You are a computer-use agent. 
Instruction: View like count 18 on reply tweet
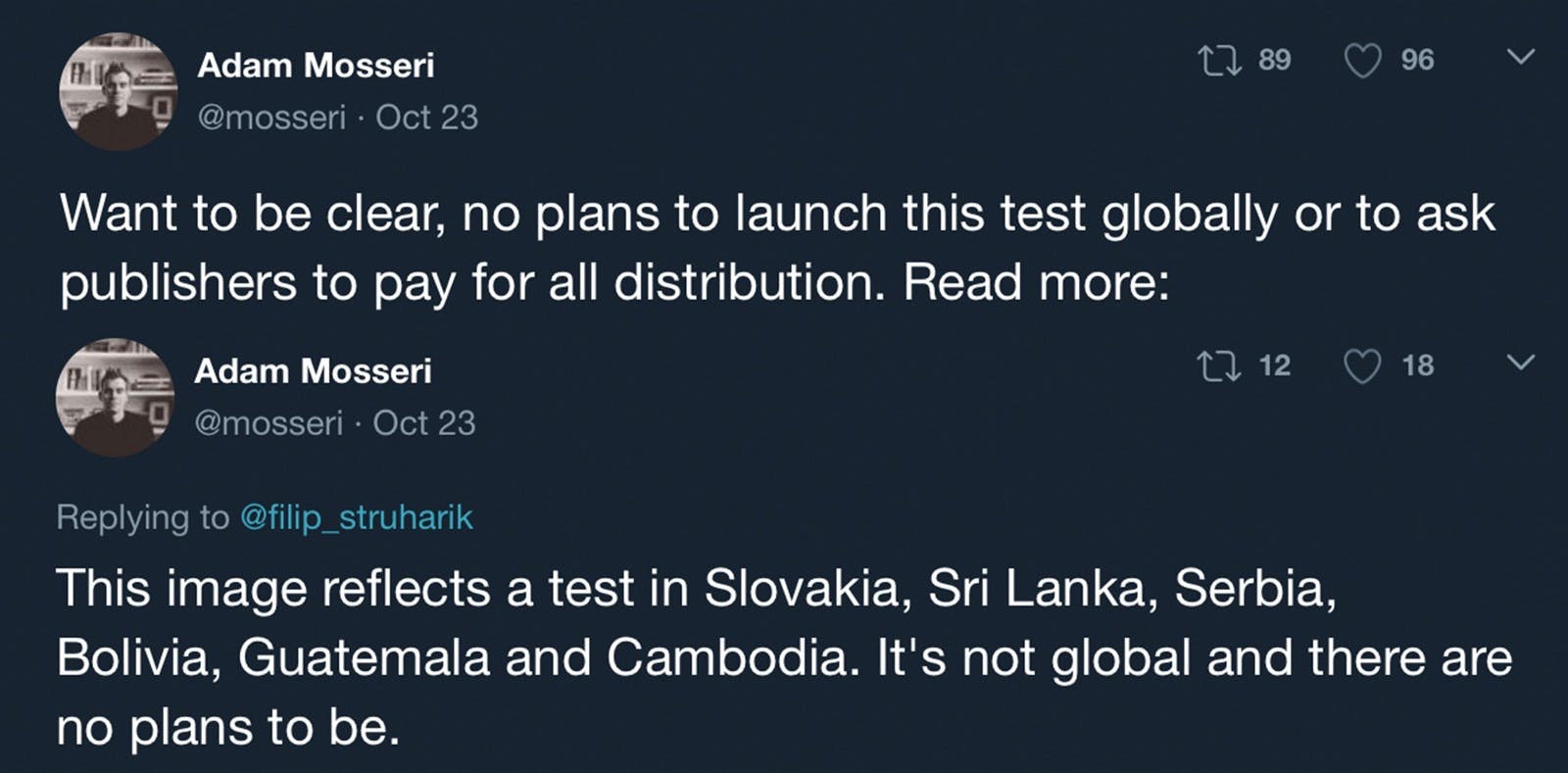1417,365
